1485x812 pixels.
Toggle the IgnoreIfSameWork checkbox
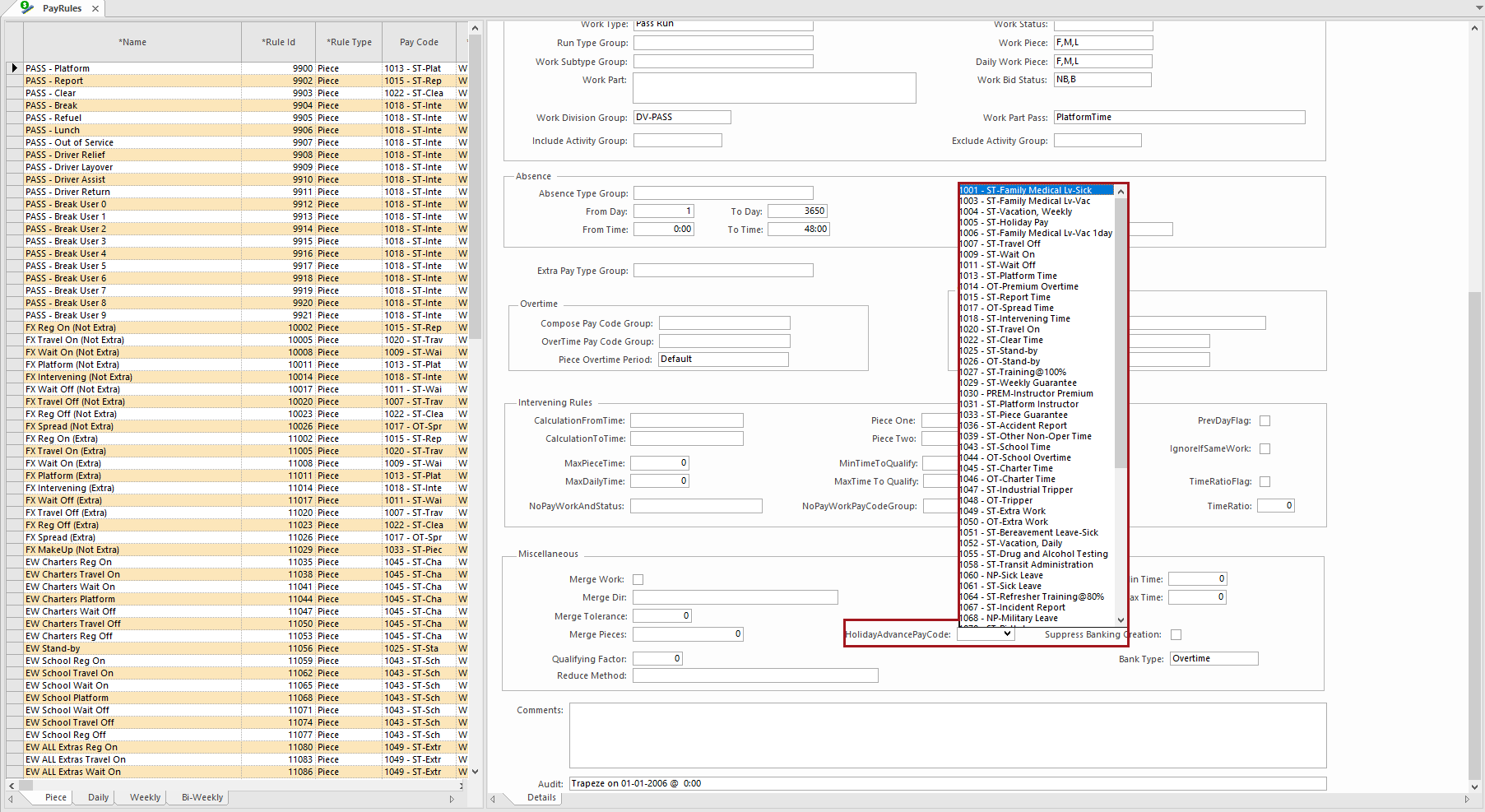1265,448
